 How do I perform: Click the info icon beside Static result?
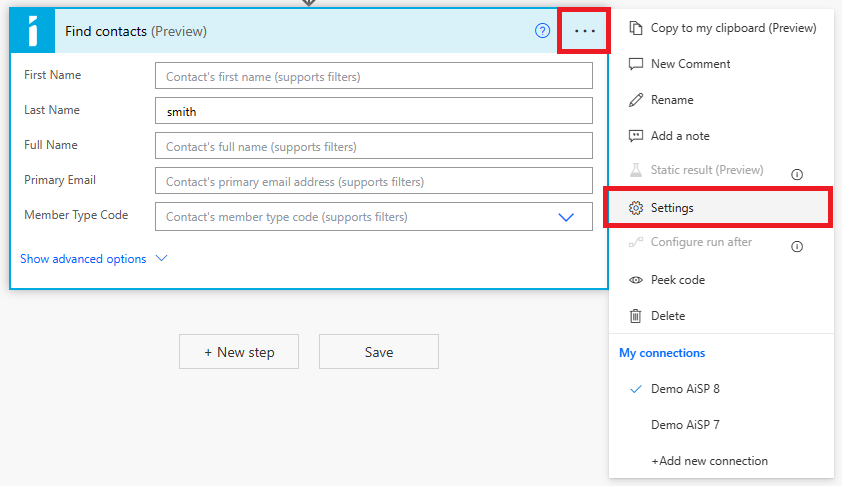[x=797, y=174]
